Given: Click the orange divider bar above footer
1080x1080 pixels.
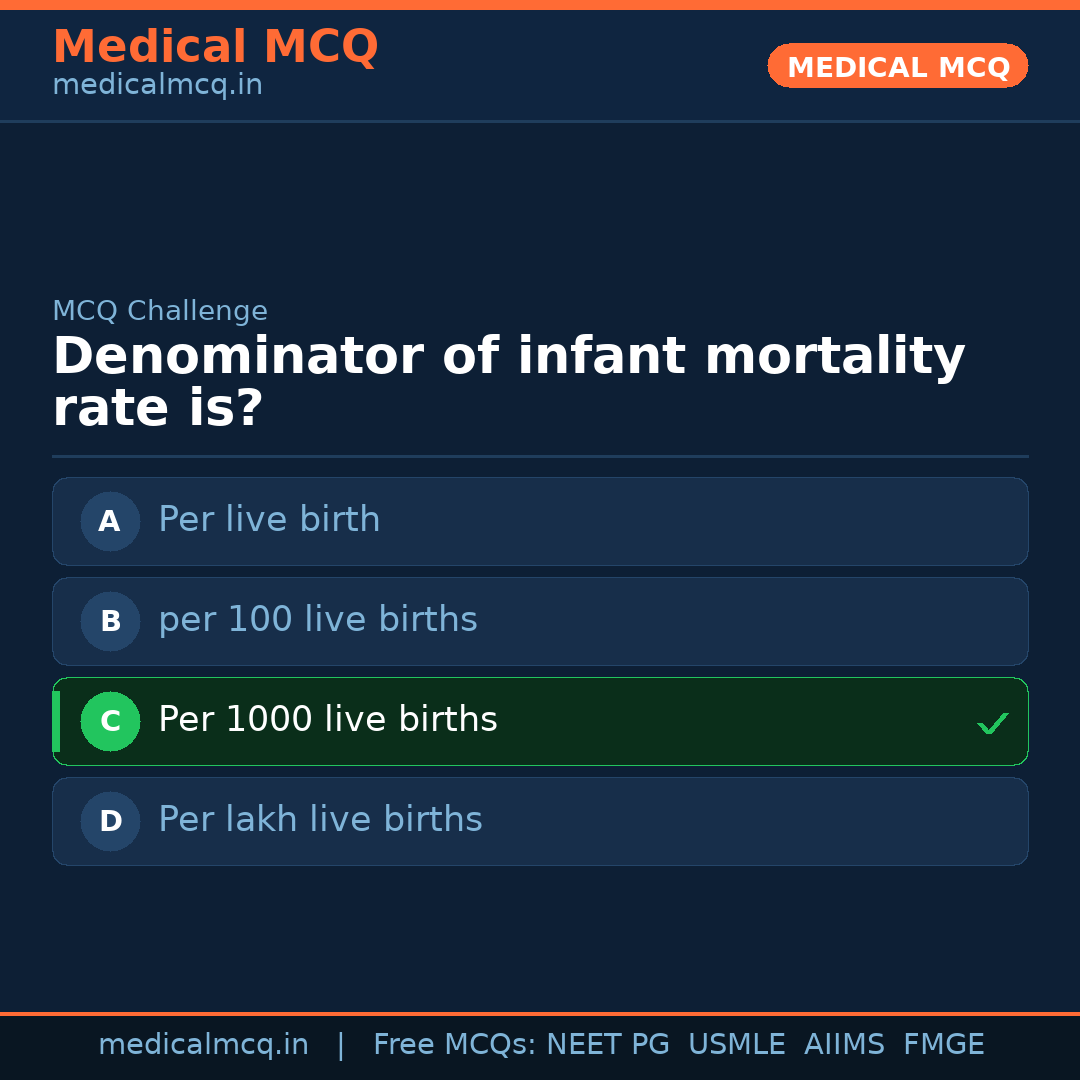Looking at the screenshot, I should (x=540, y=1013).
